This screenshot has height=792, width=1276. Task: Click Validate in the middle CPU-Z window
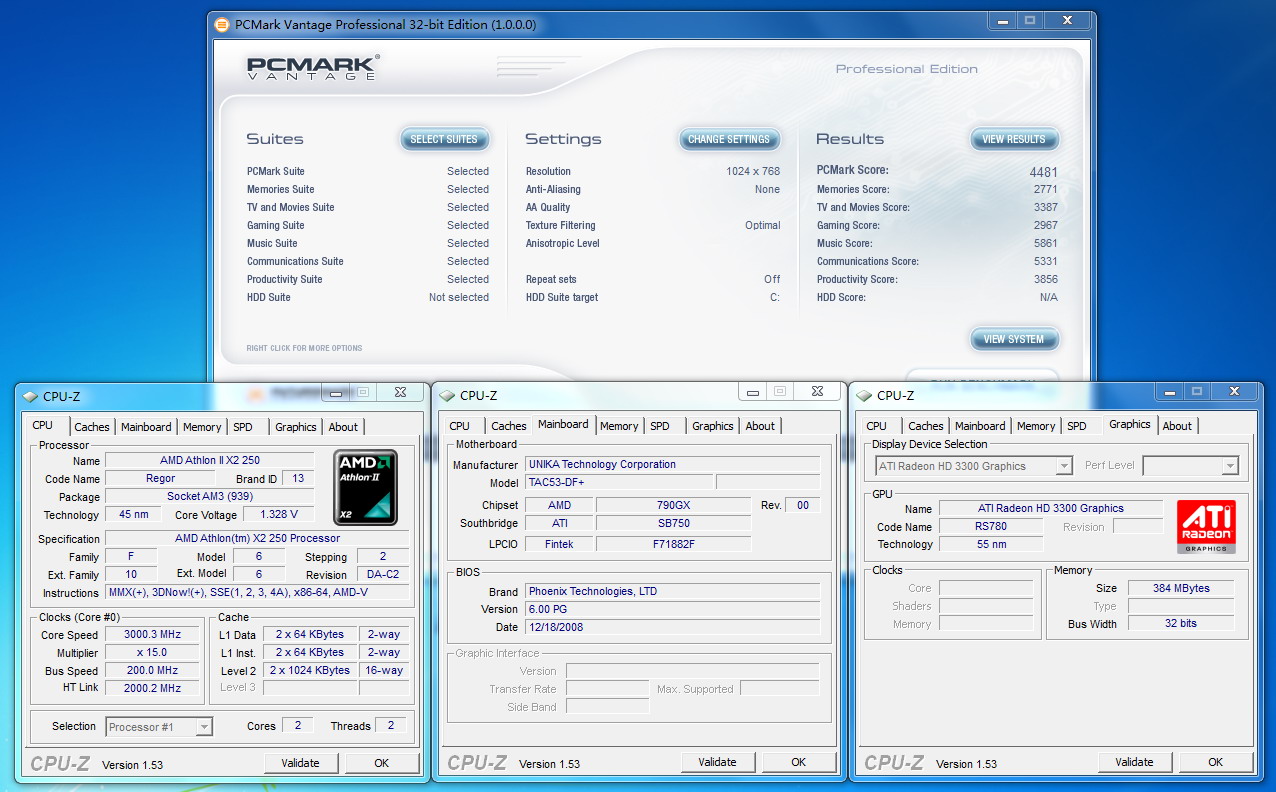(x=717, y=762)
